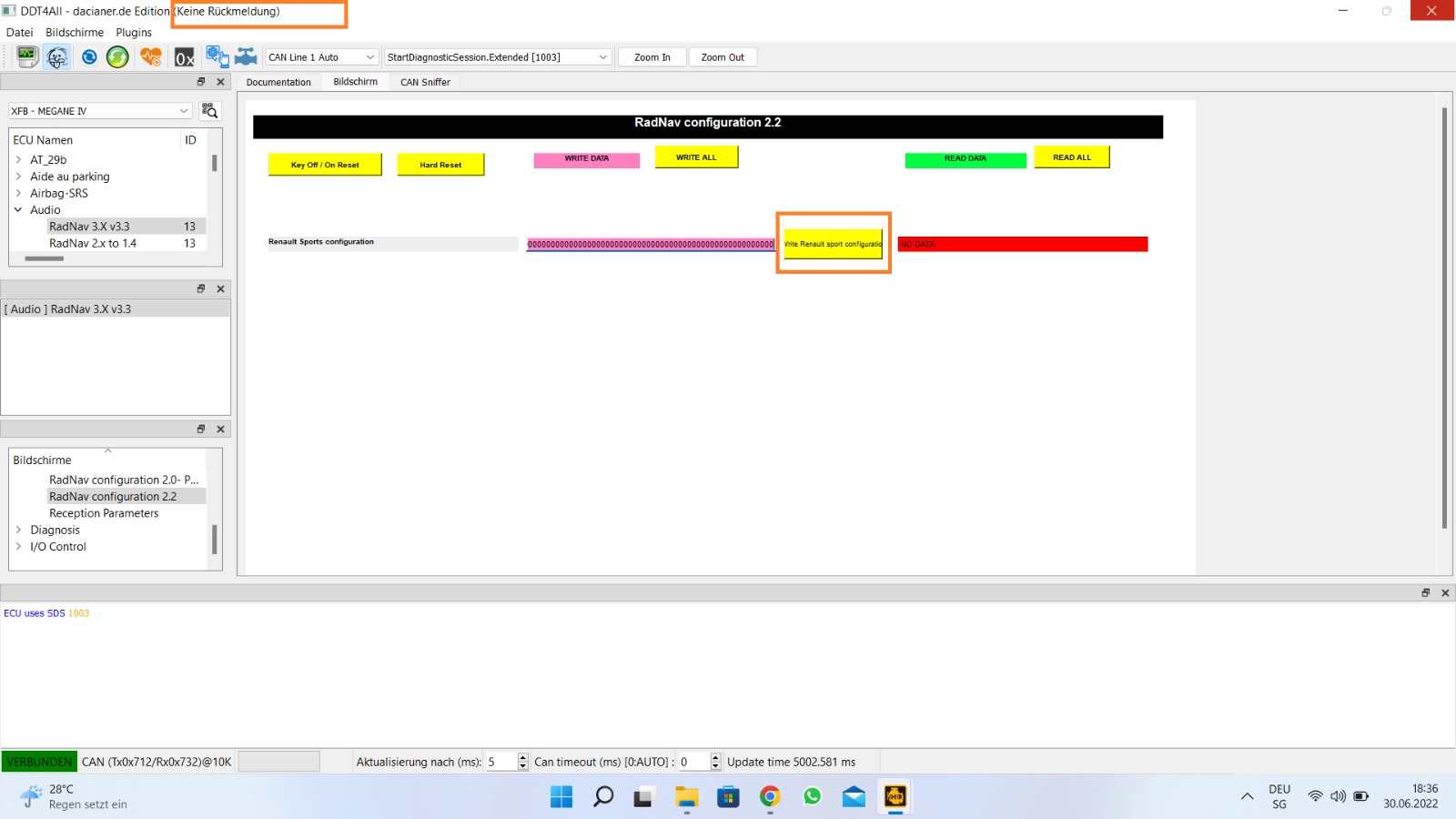Collapse the Audio ECU tree node
This screenshot has width=1456, height=819.
point(18,210)
